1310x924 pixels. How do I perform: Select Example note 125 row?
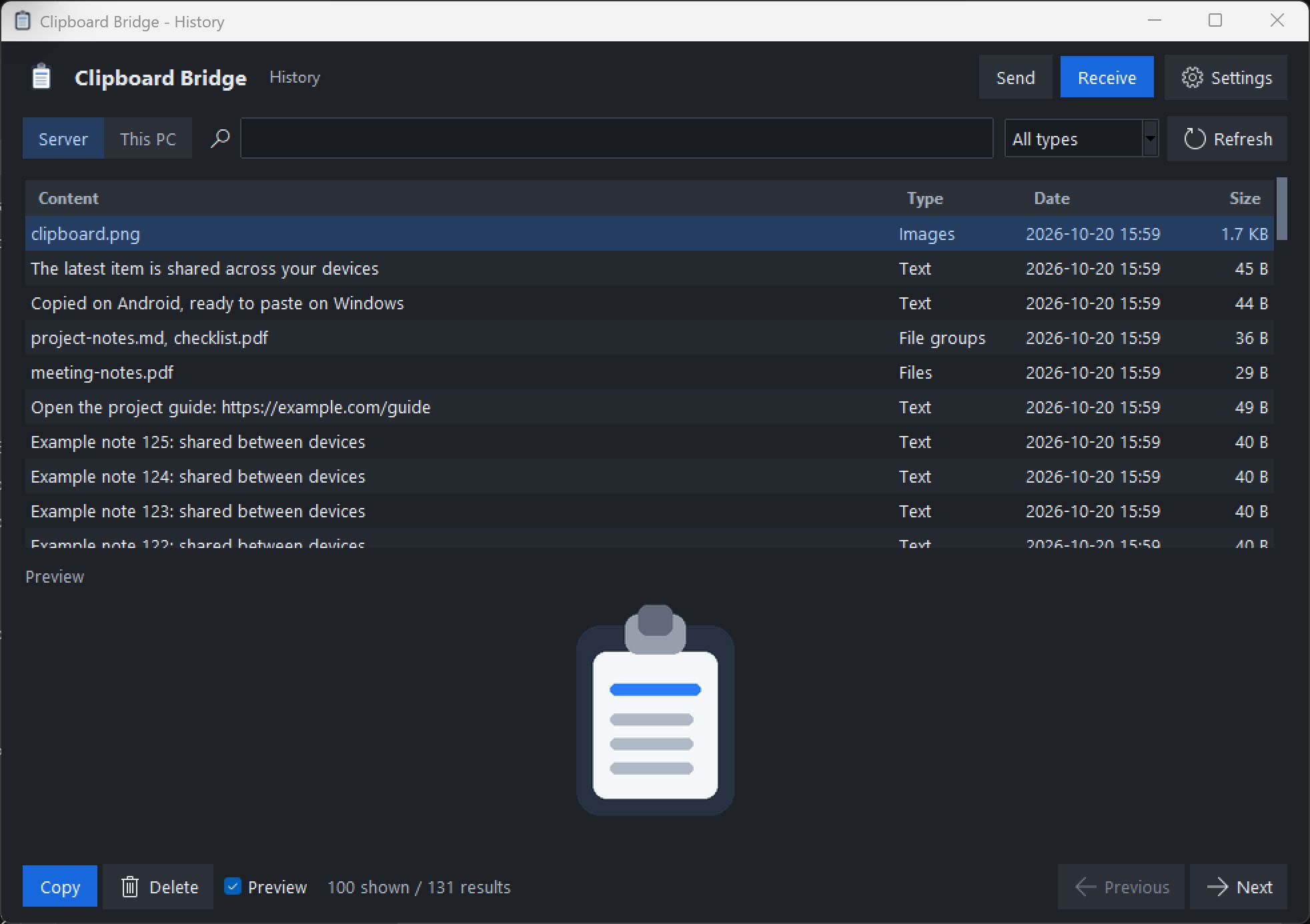coord(650,441)
